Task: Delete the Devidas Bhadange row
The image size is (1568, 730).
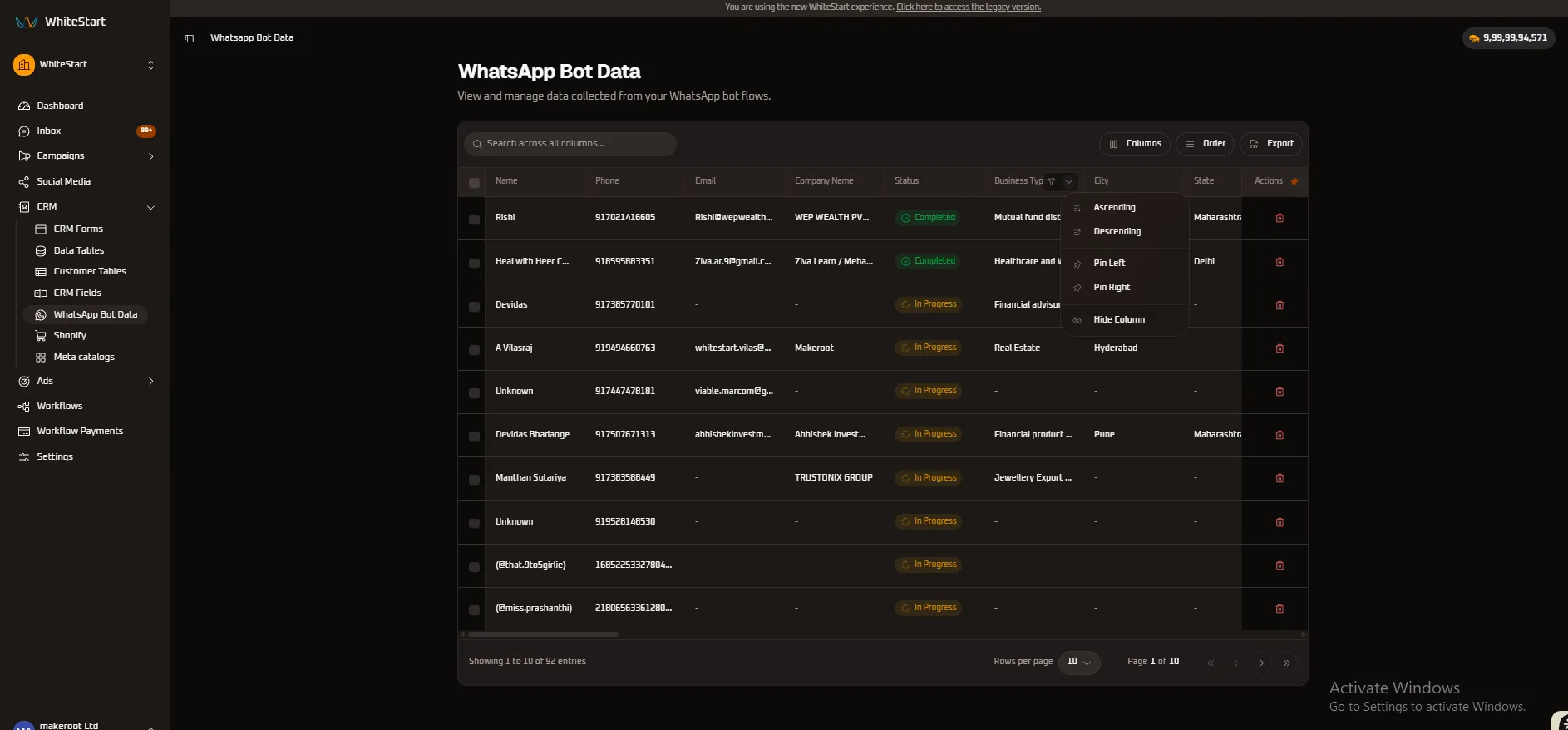Action: tap(1280, 436)
